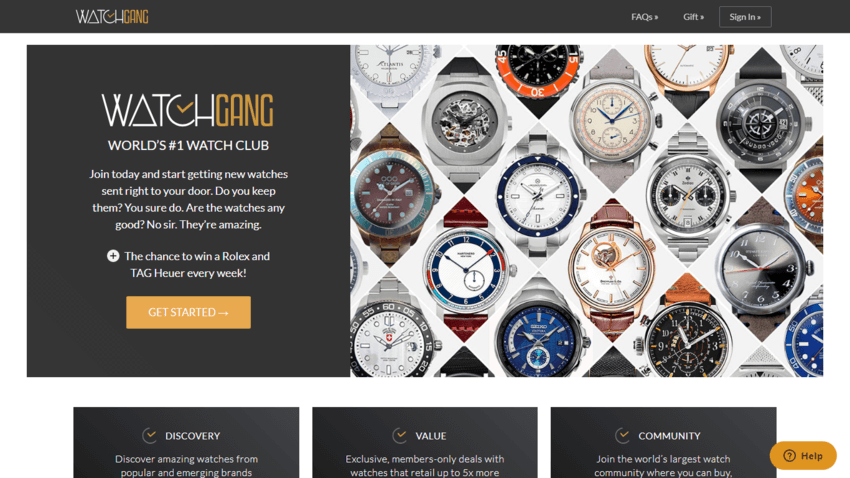Viewport: 850px width, 478px height.
Task: Click the checkmark icon next to Discovery
Action: point(150,435)
